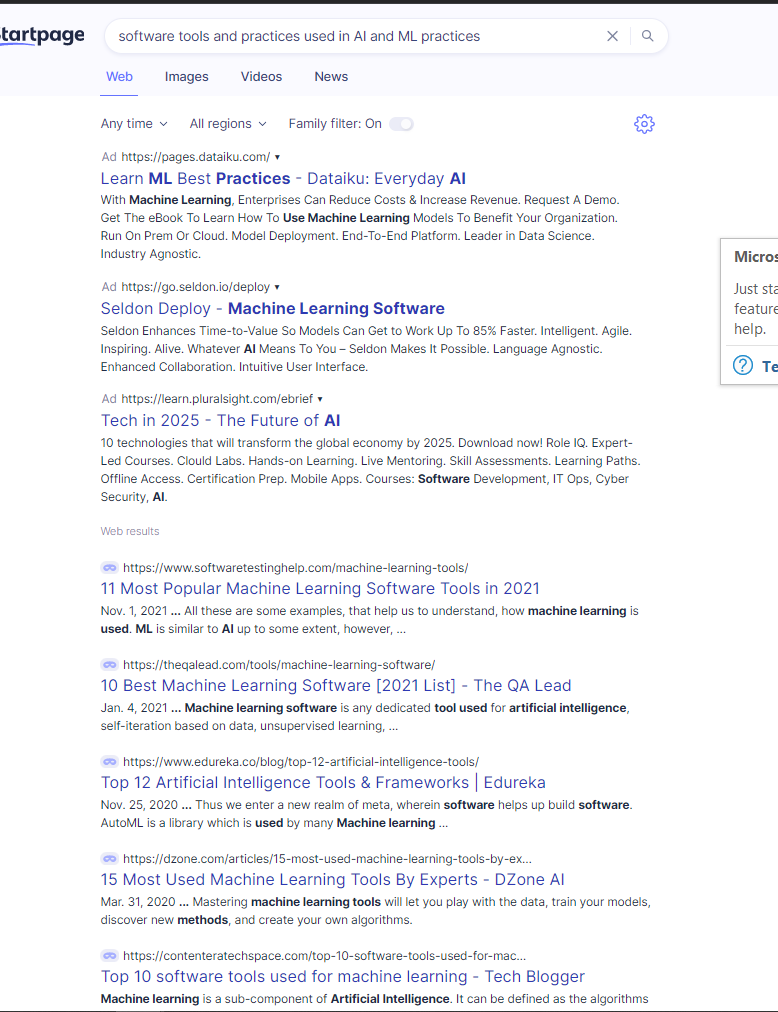
Task: Click the question mark icon in side panel
Action: (x=743, y=365)
